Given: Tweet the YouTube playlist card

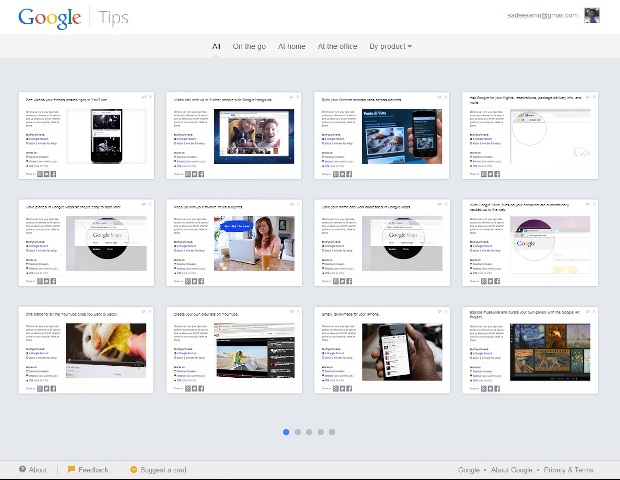Looking at the screenshot, I should (x=195, y=389).
